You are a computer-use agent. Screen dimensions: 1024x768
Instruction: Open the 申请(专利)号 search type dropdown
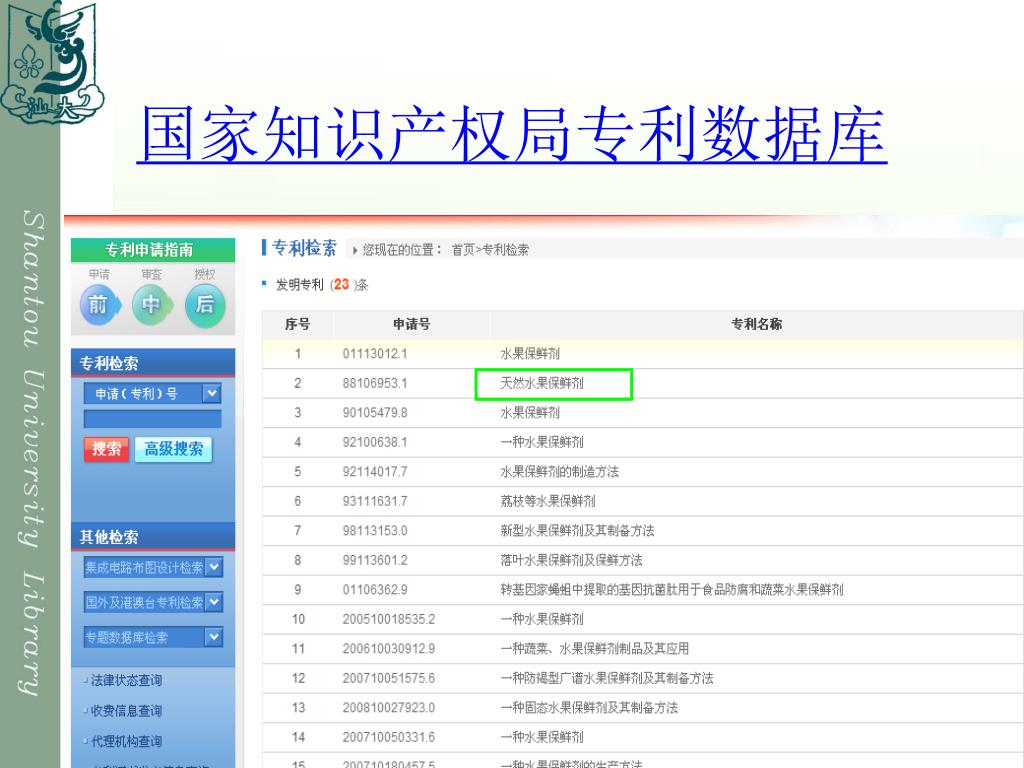pyautogui.click(x=152, y=393)
